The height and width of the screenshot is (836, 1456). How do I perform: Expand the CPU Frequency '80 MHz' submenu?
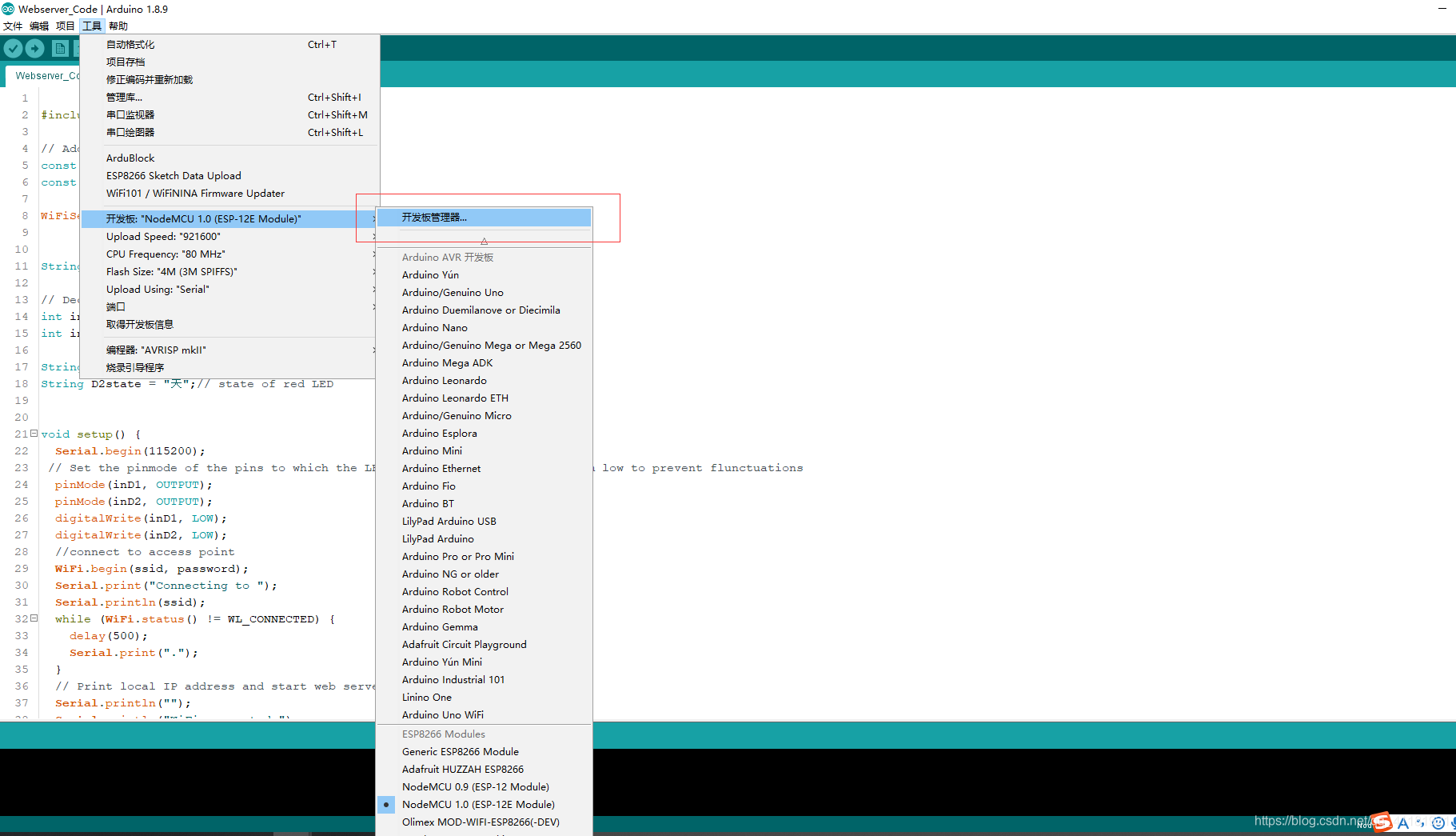[x=165, y=254]
